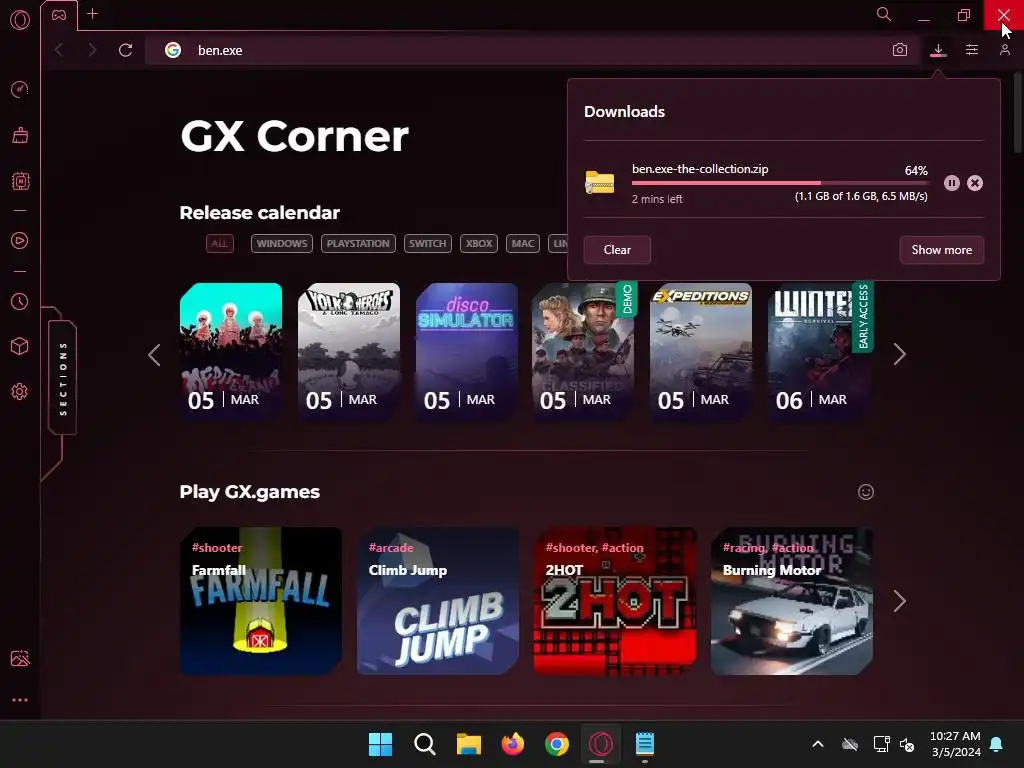Filter release calendar by WINDOWS
This screenshot has width=1024, height=768.
click(x=281, y=244)
